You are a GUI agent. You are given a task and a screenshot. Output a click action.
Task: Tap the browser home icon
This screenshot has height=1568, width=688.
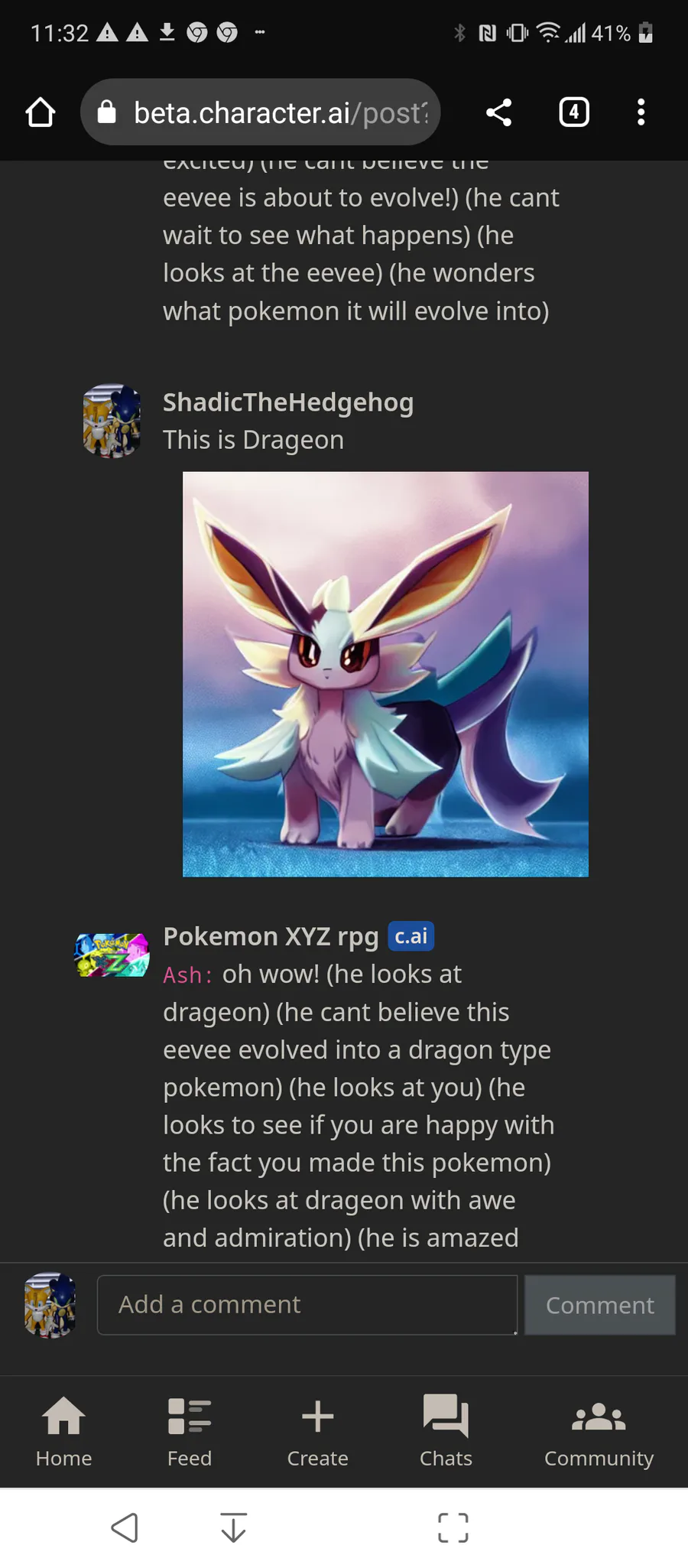point(41,112)
